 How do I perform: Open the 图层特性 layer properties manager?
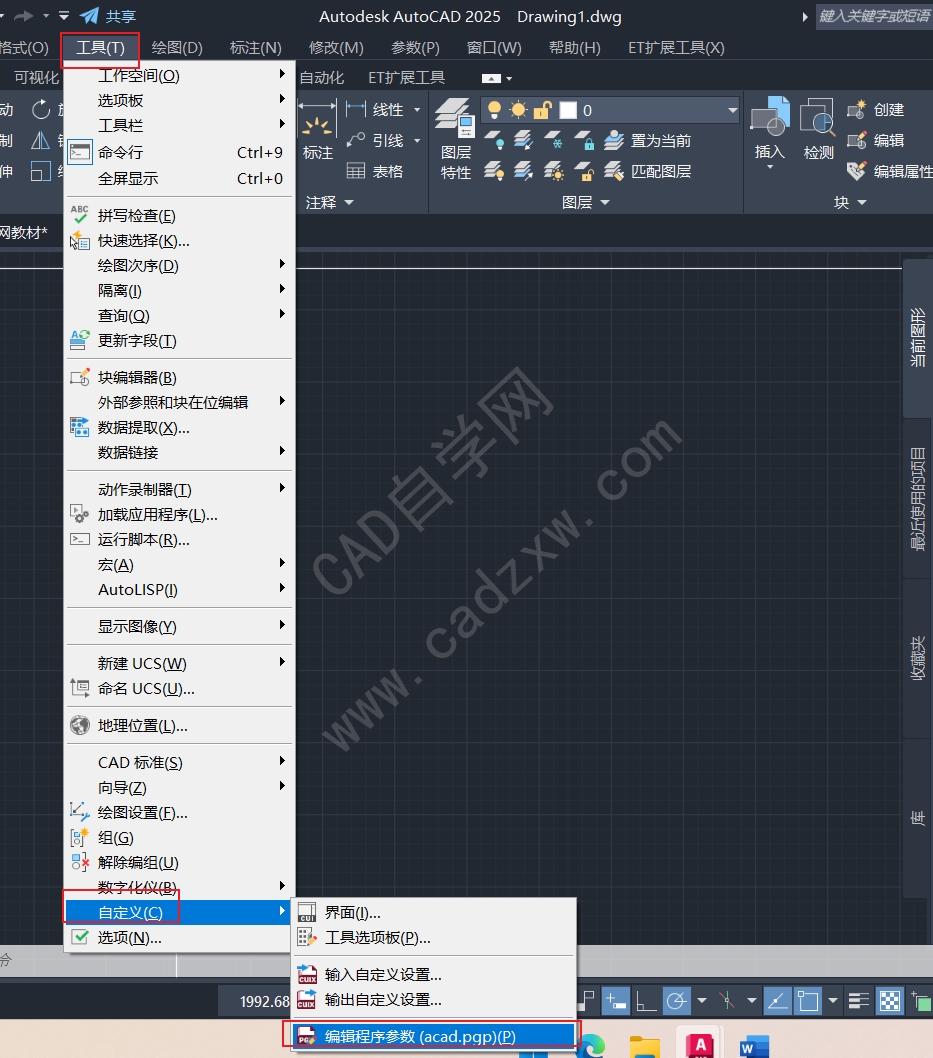pos(455,139)
